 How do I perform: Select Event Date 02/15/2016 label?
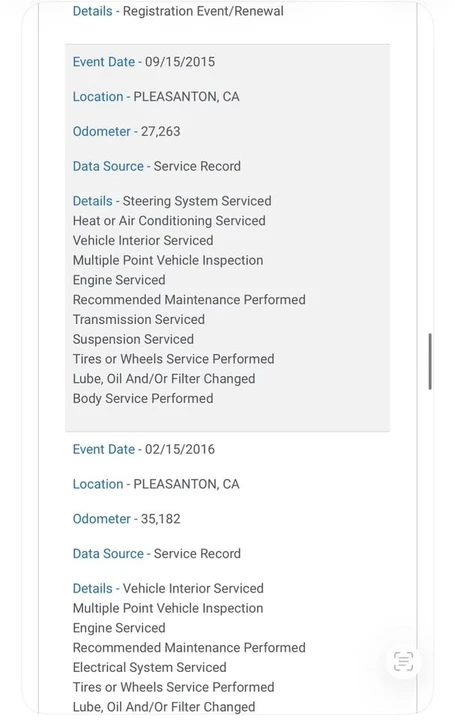104,449
